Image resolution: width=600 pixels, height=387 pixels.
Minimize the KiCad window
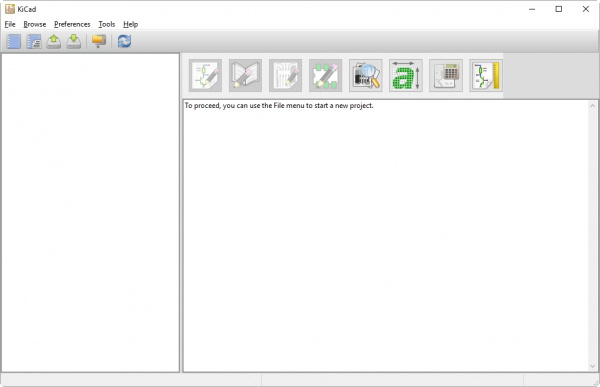point(532,9)
